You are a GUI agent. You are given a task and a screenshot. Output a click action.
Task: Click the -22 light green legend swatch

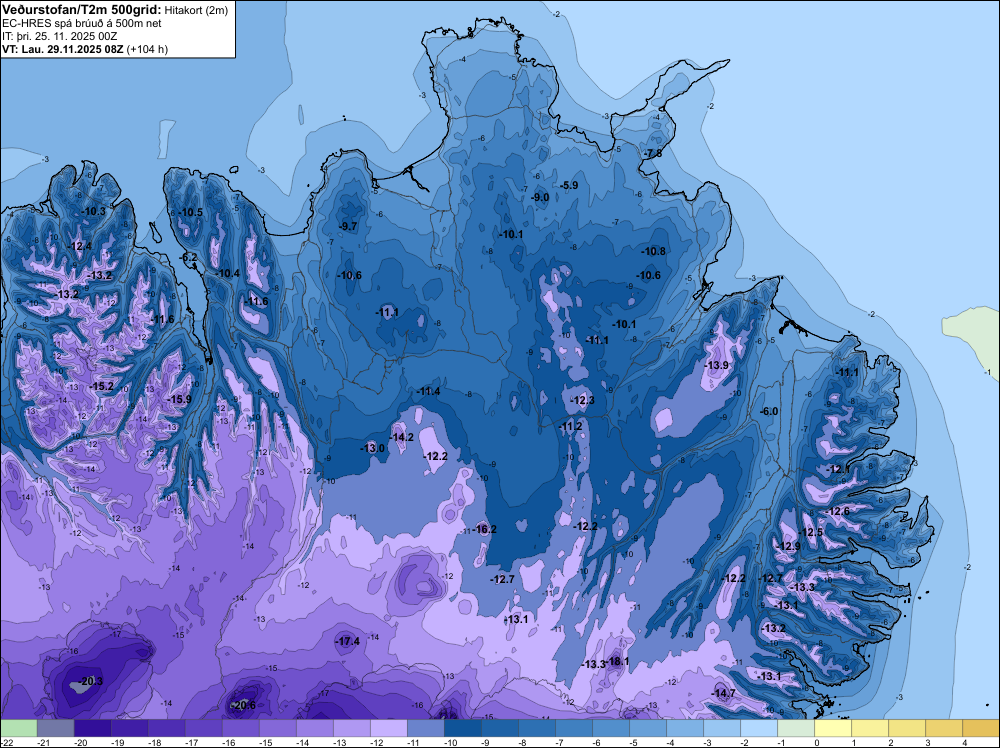point(18,728)
